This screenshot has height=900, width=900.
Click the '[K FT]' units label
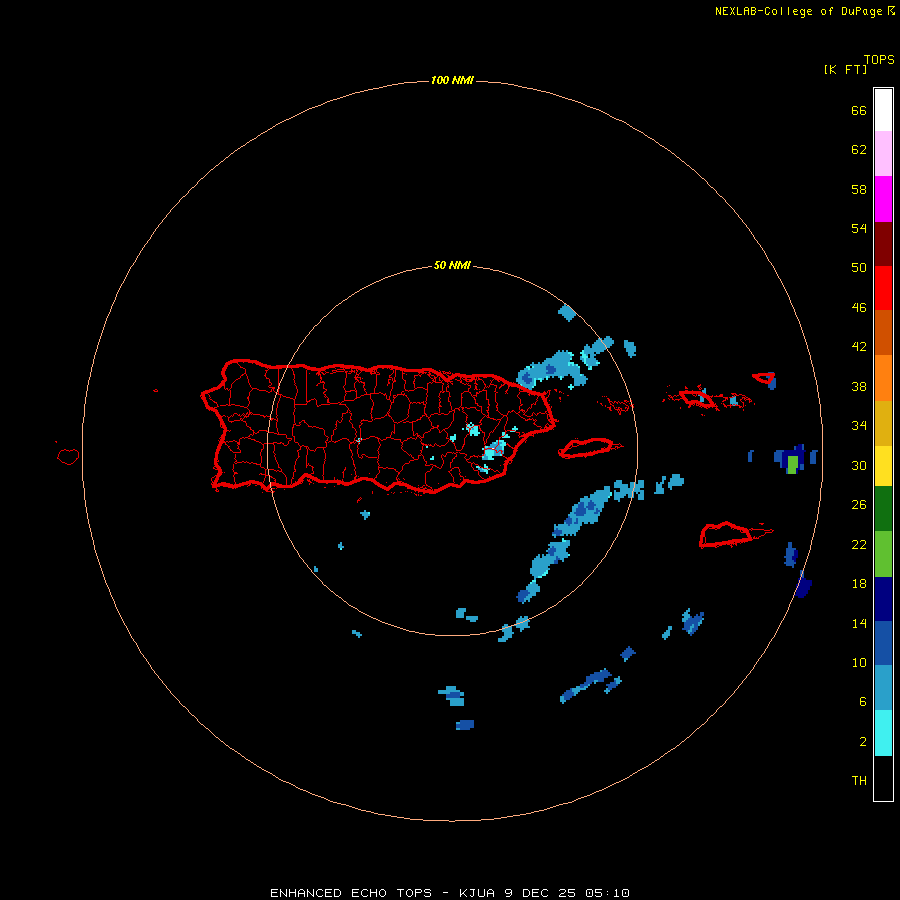click(x=845, y=69)
